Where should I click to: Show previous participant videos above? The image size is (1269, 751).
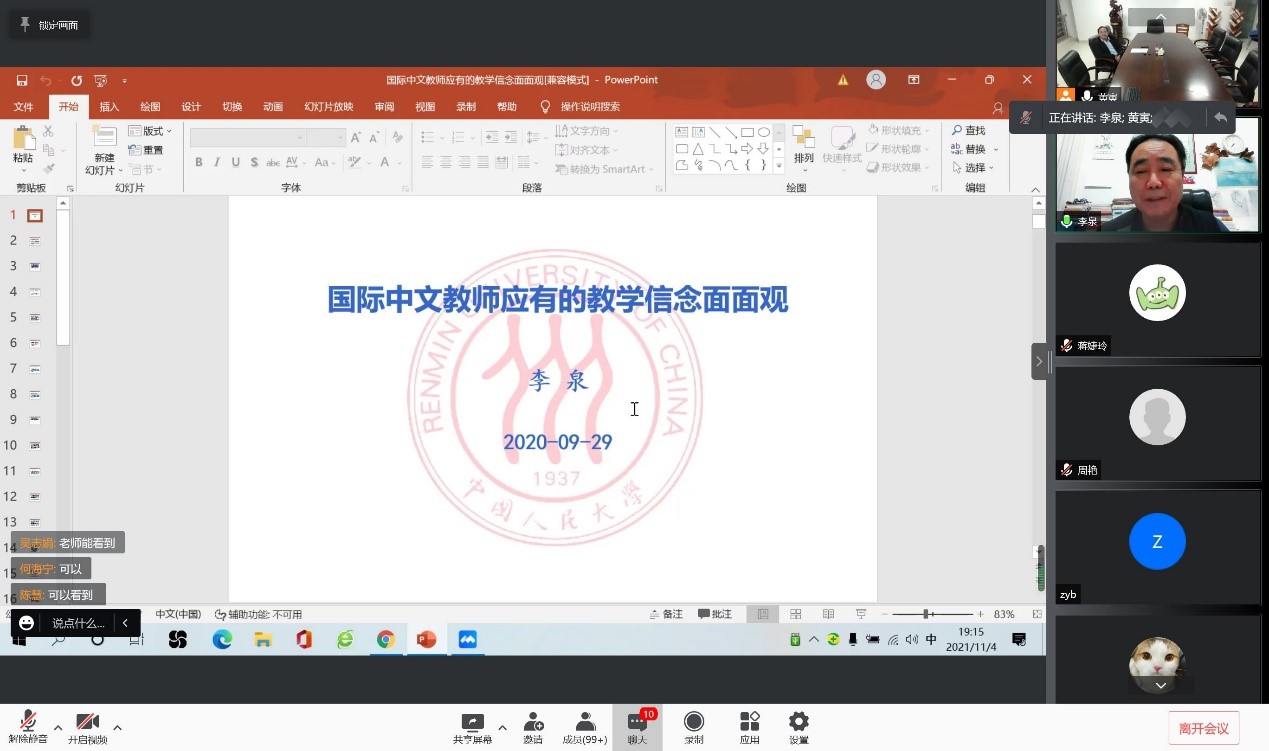(x=1160, y=16)
